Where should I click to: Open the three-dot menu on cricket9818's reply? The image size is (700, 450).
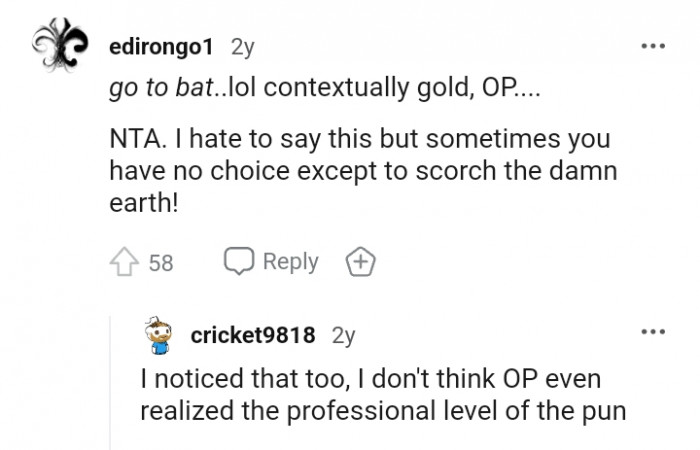(654, 331)
